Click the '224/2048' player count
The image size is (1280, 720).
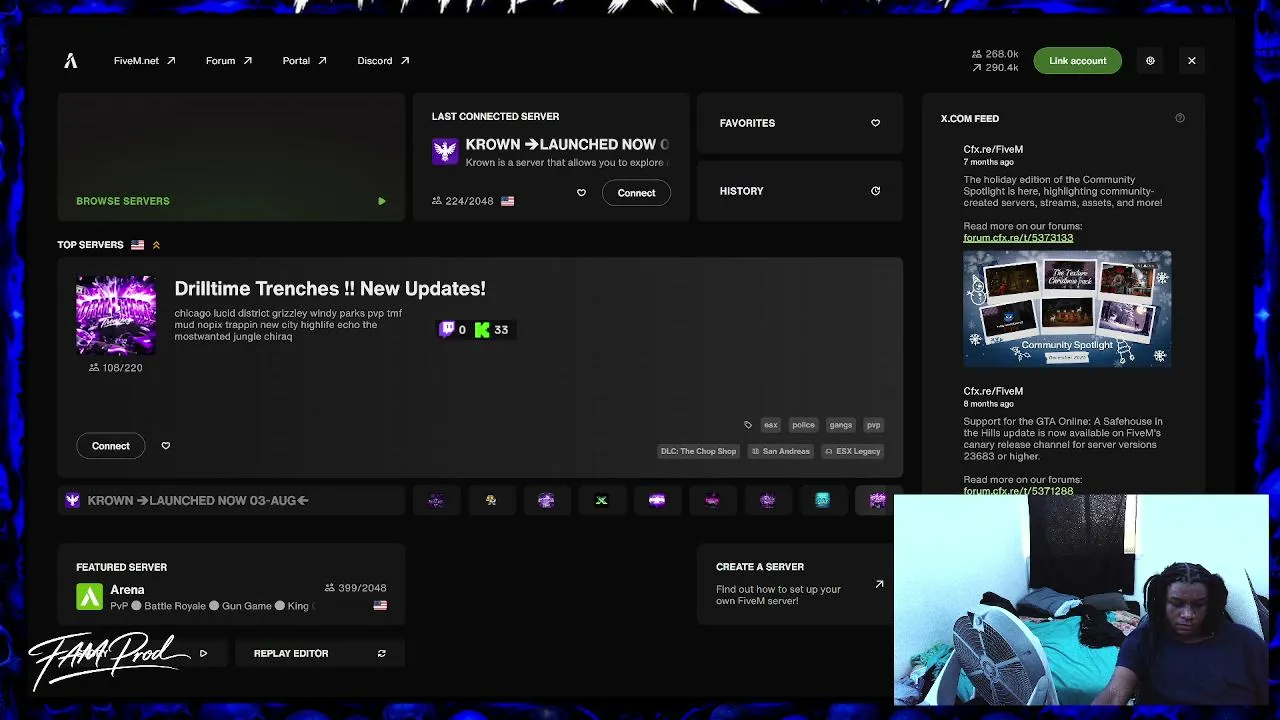click(463, 201)
